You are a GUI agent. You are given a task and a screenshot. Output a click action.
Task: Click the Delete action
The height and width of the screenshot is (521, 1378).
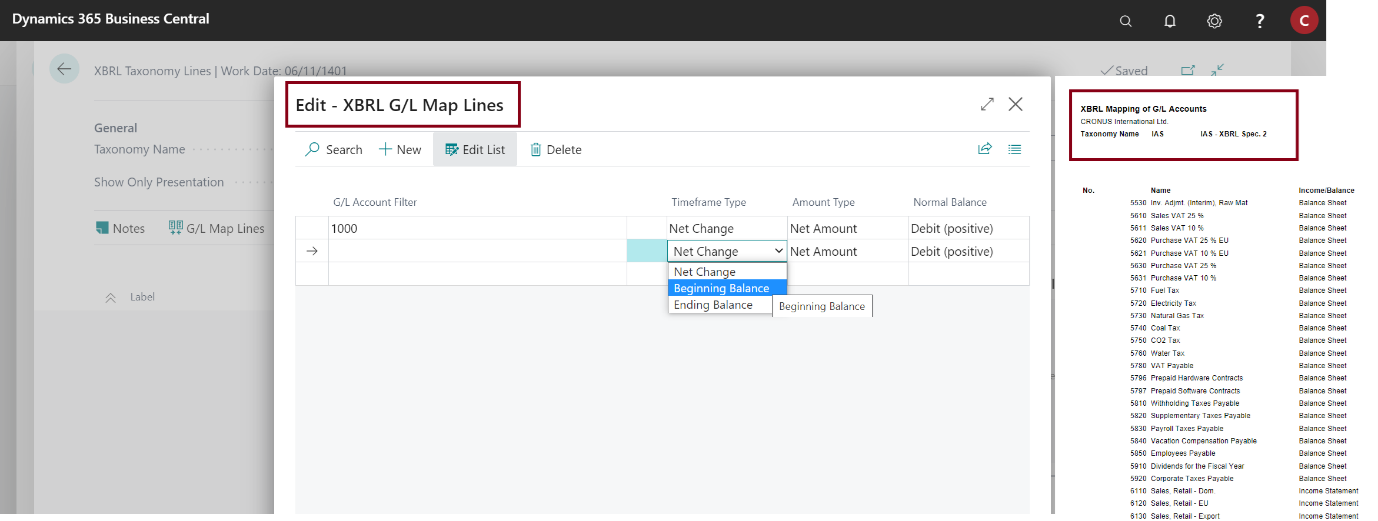coord(555,149)
